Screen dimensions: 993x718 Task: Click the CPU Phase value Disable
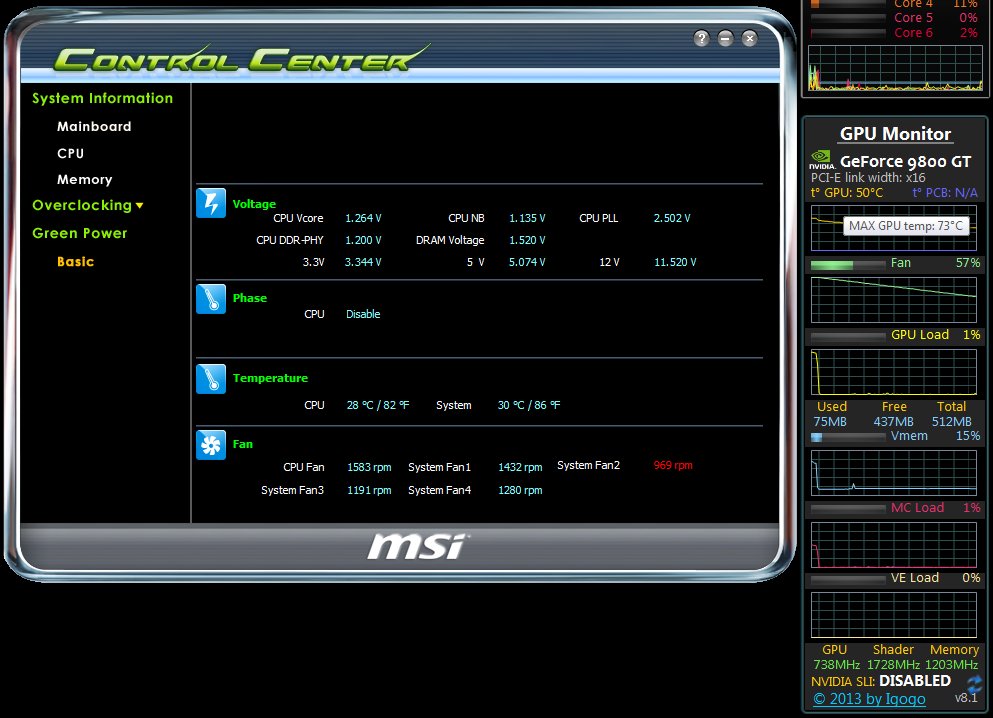click(x=363, y=314)
